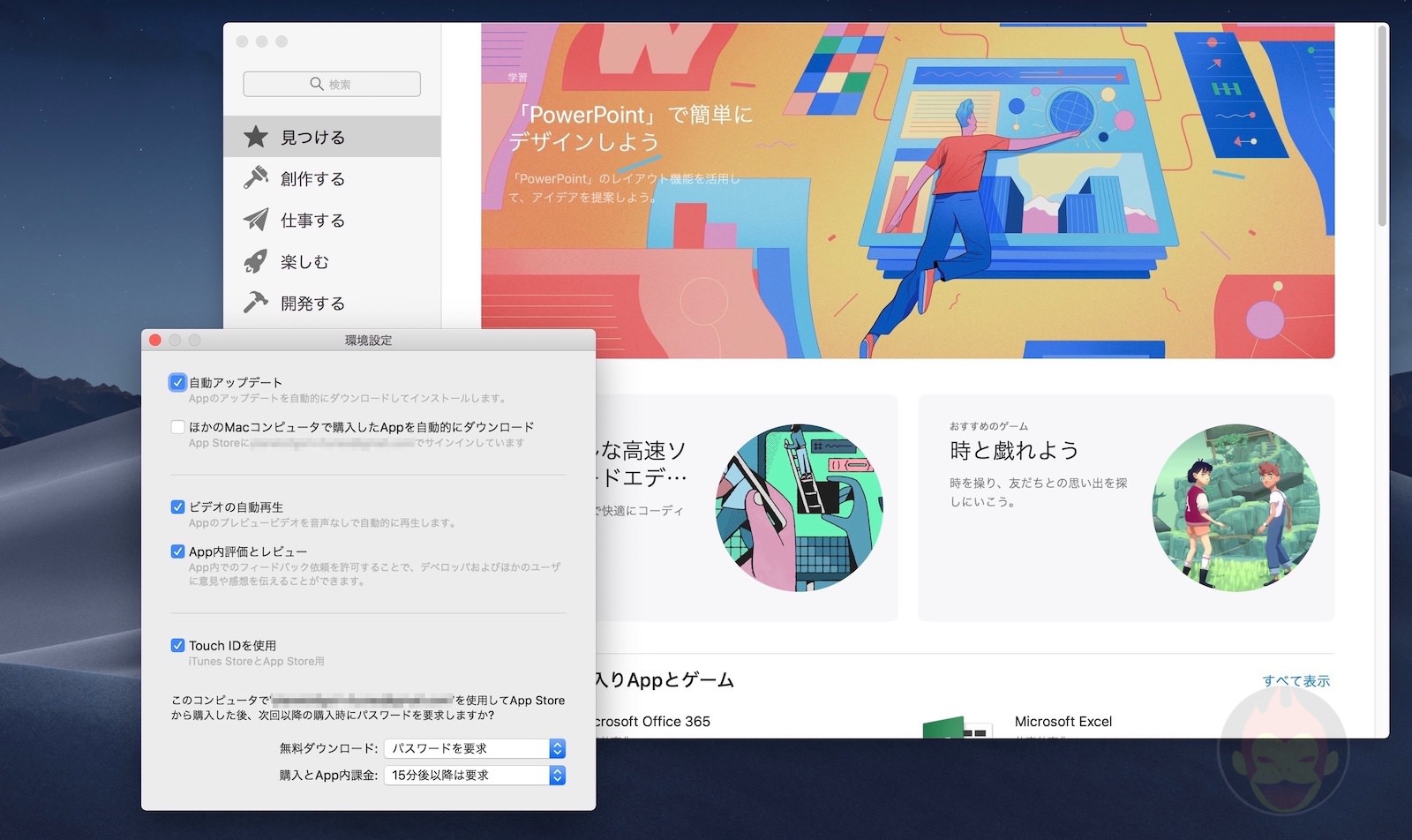Click the paintbrush icon beside 創作する
The image size is (1412, 840).
point(256,177)
